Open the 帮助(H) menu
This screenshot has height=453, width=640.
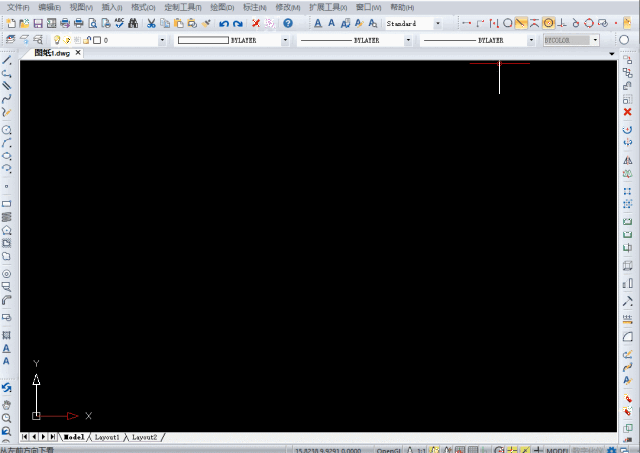[x=402, y=7]
